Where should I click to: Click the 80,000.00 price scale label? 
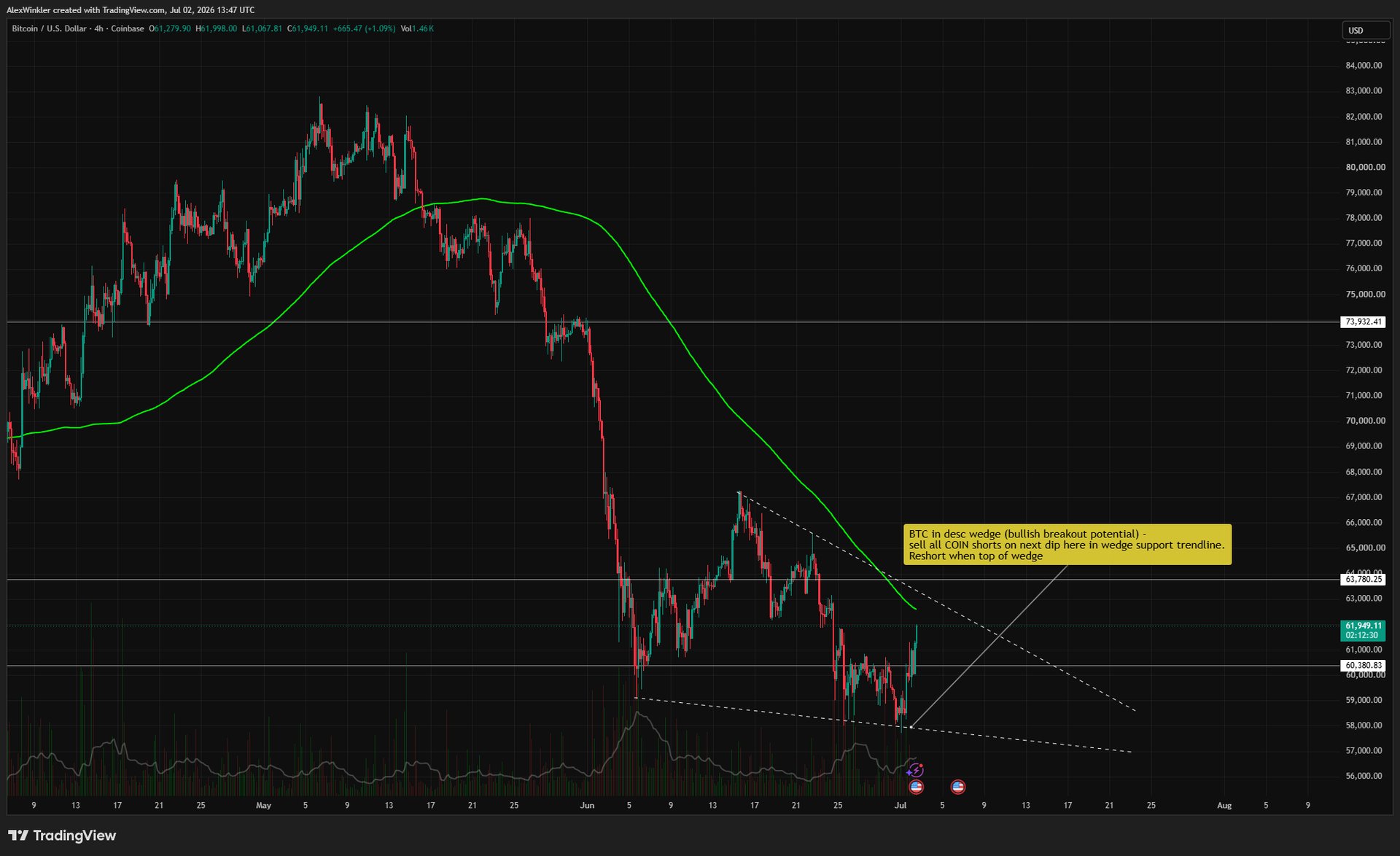point(1365,167)
